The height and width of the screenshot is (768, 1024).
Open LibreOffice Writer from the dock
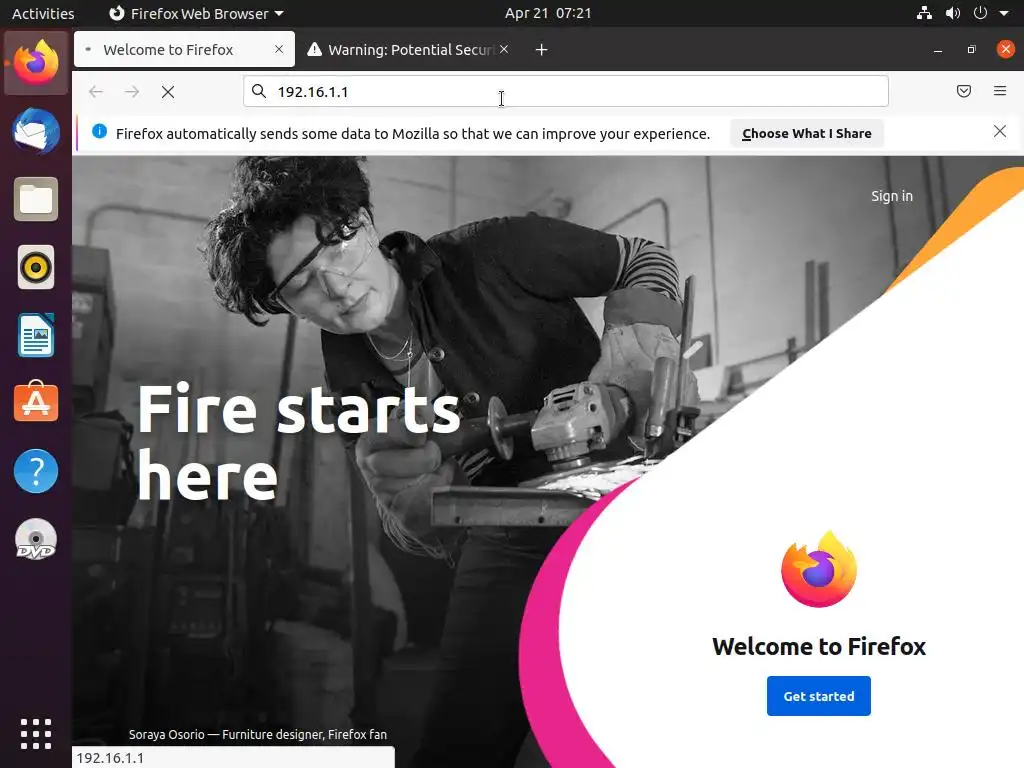36,335
